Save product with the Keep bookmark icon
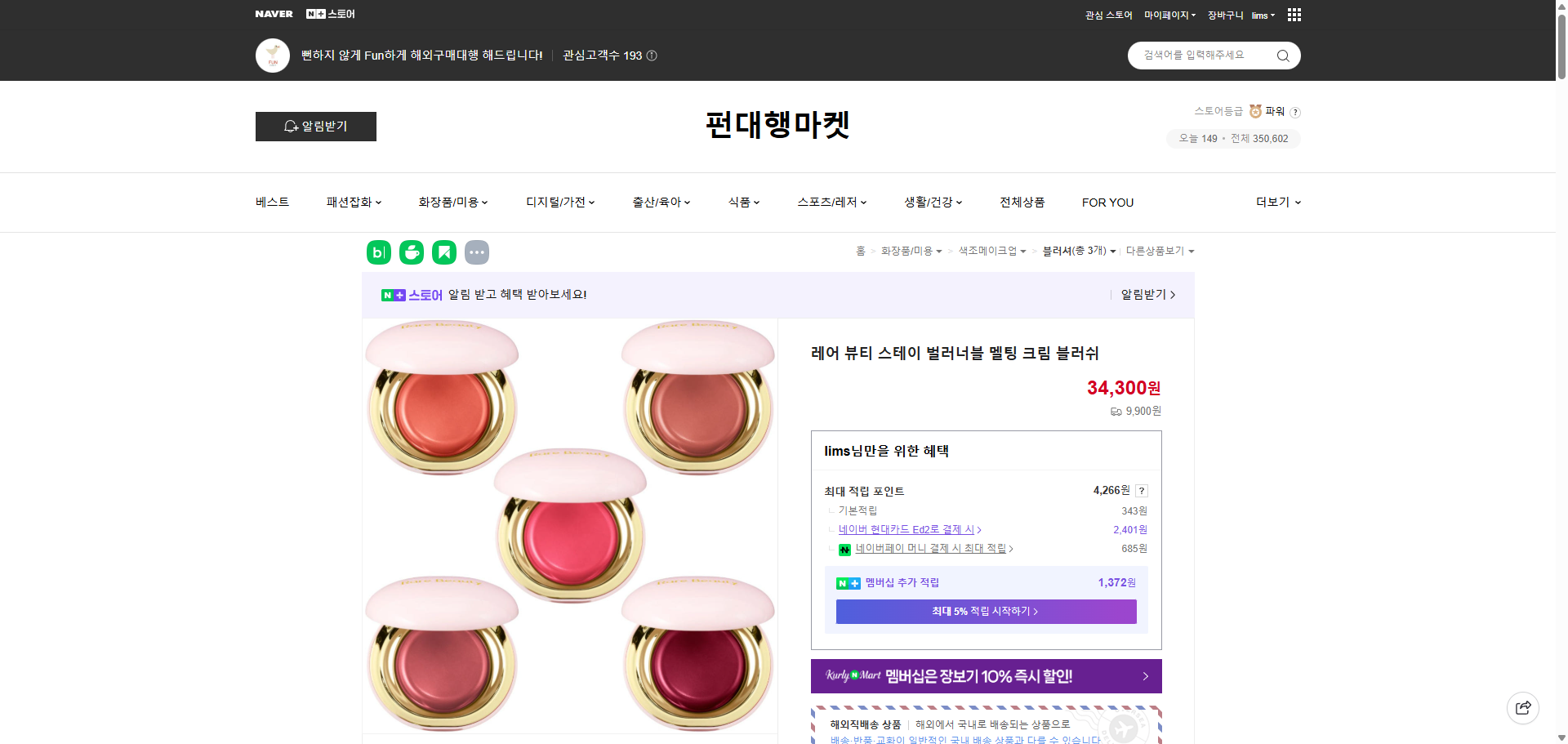The width and height of the screenshot is (1568, 744). click(443, 252)
